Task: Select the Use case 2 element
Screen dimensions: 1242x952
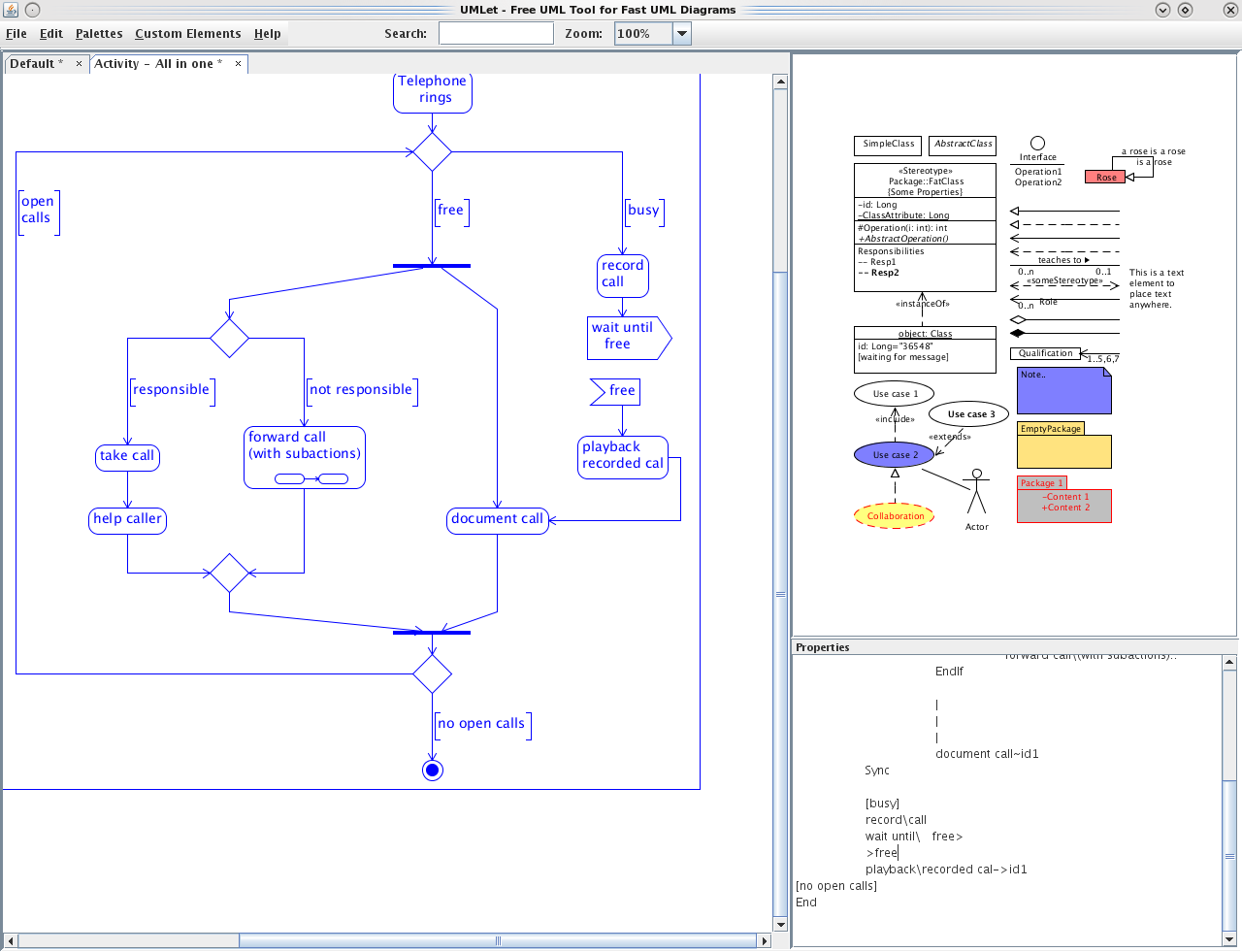Action: (894, 453)
